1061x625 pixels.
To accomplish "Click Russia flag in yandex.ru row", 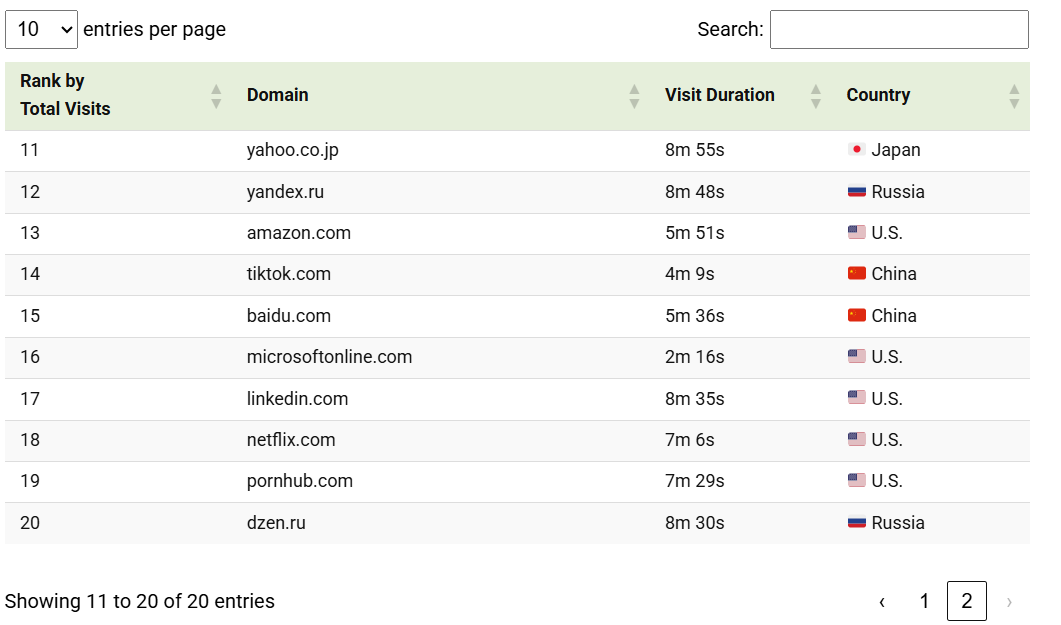I will tap(857, 191).
